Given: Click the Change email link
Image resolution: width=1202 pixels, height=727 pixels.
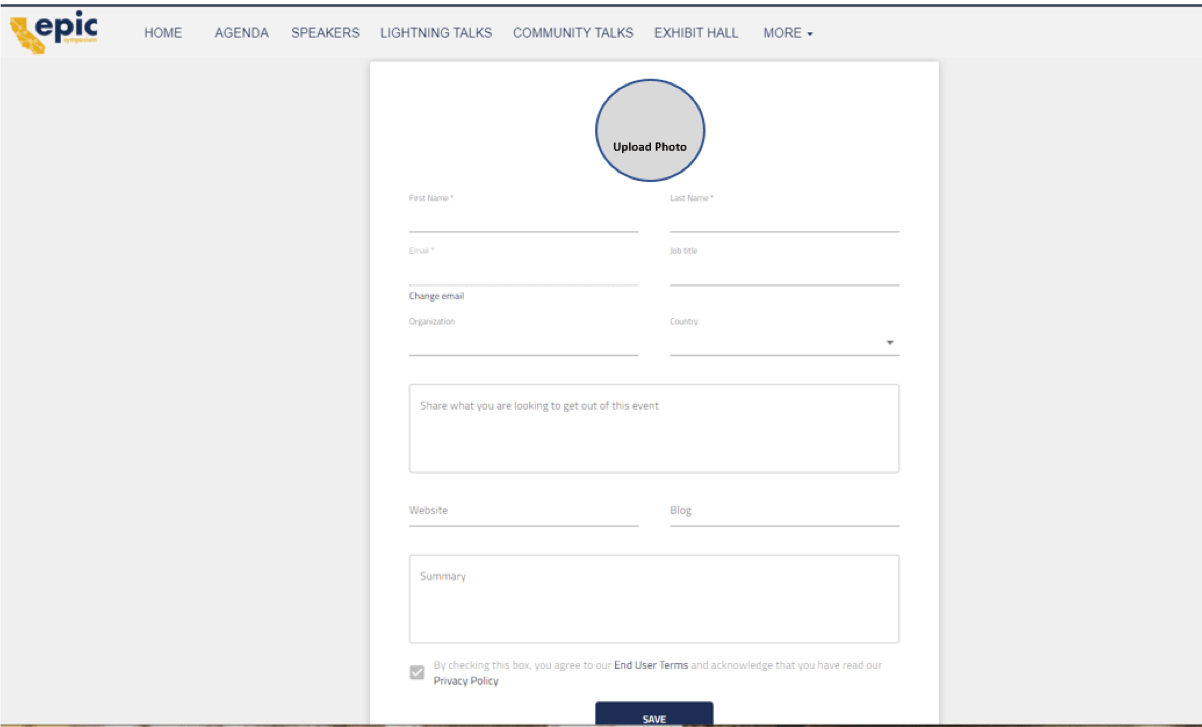Looking at the screenshot, I should (436, 296).
